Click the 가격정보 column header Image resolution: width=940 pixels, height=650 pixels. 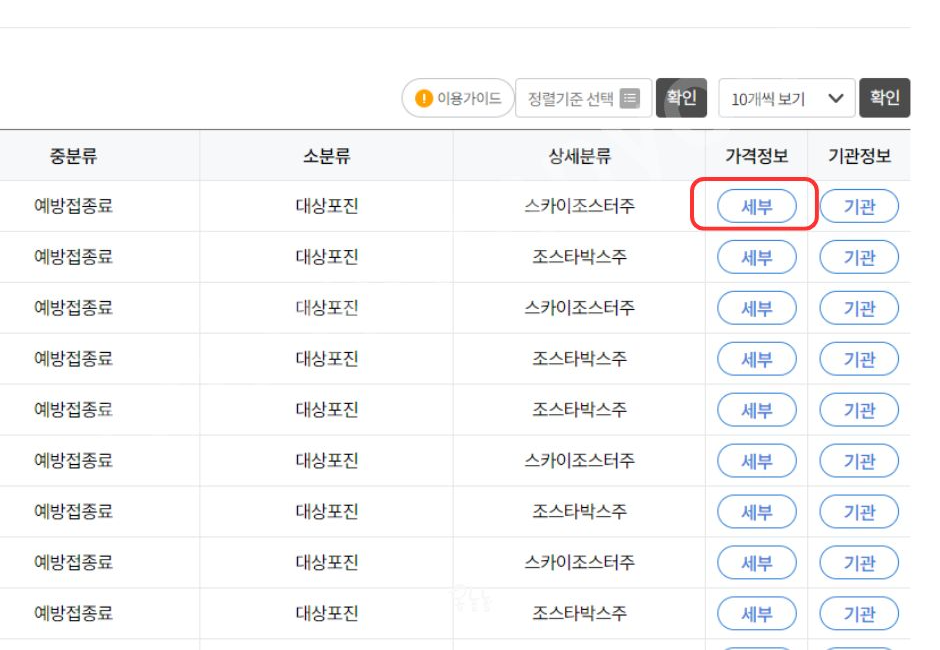click(757, 156)
